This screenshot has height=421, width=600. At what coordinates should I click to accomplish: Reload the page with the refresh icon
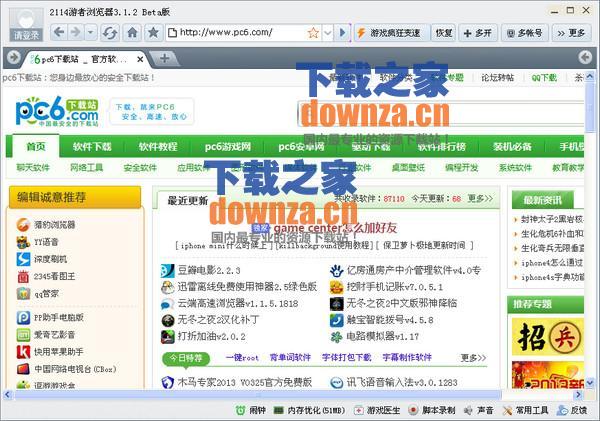[110, 33]
